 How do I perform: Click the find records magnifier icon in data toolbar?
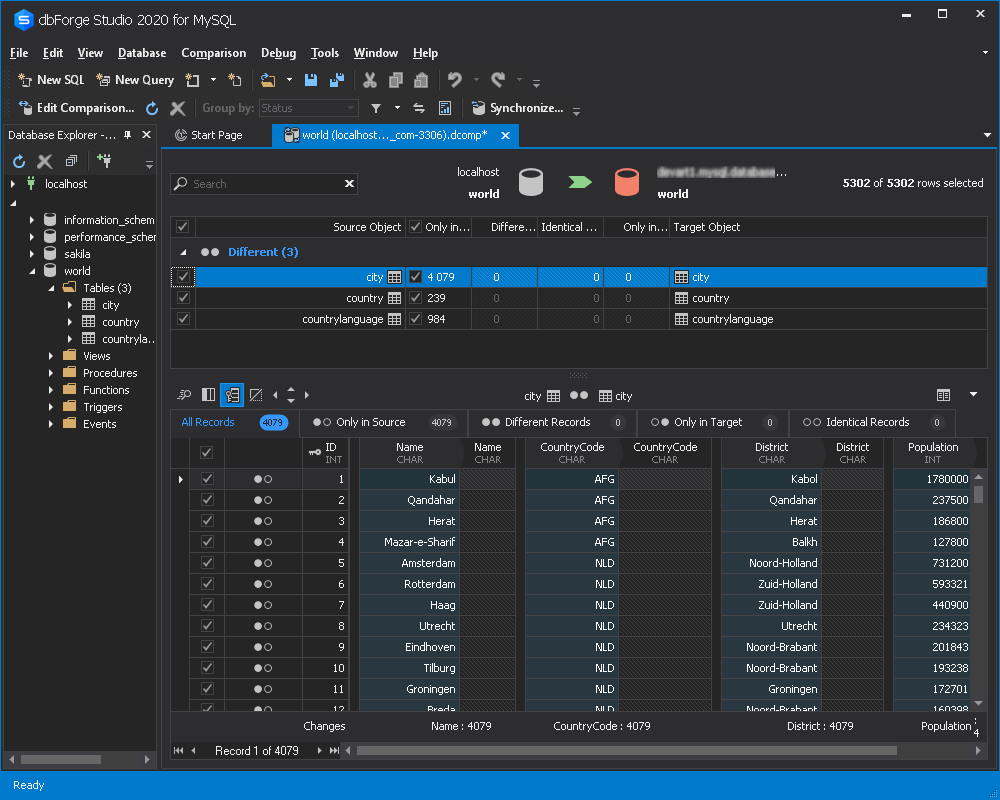(x=184, y=396)
